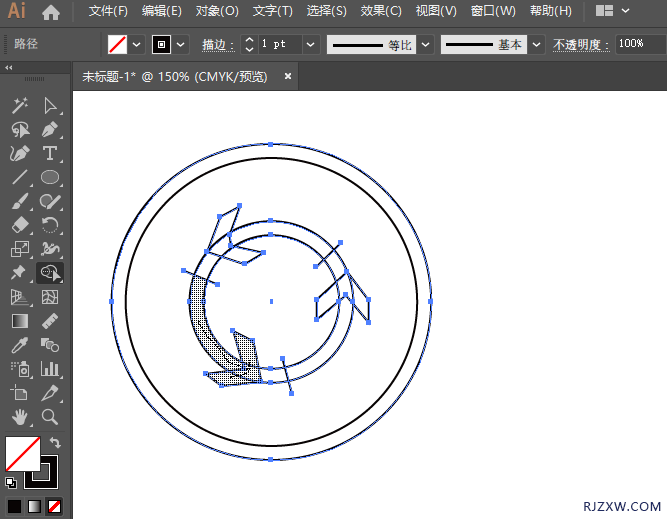Select the Eyedropper tool
The width and height of the screenshot is (667, 519).
click(20, 345)
